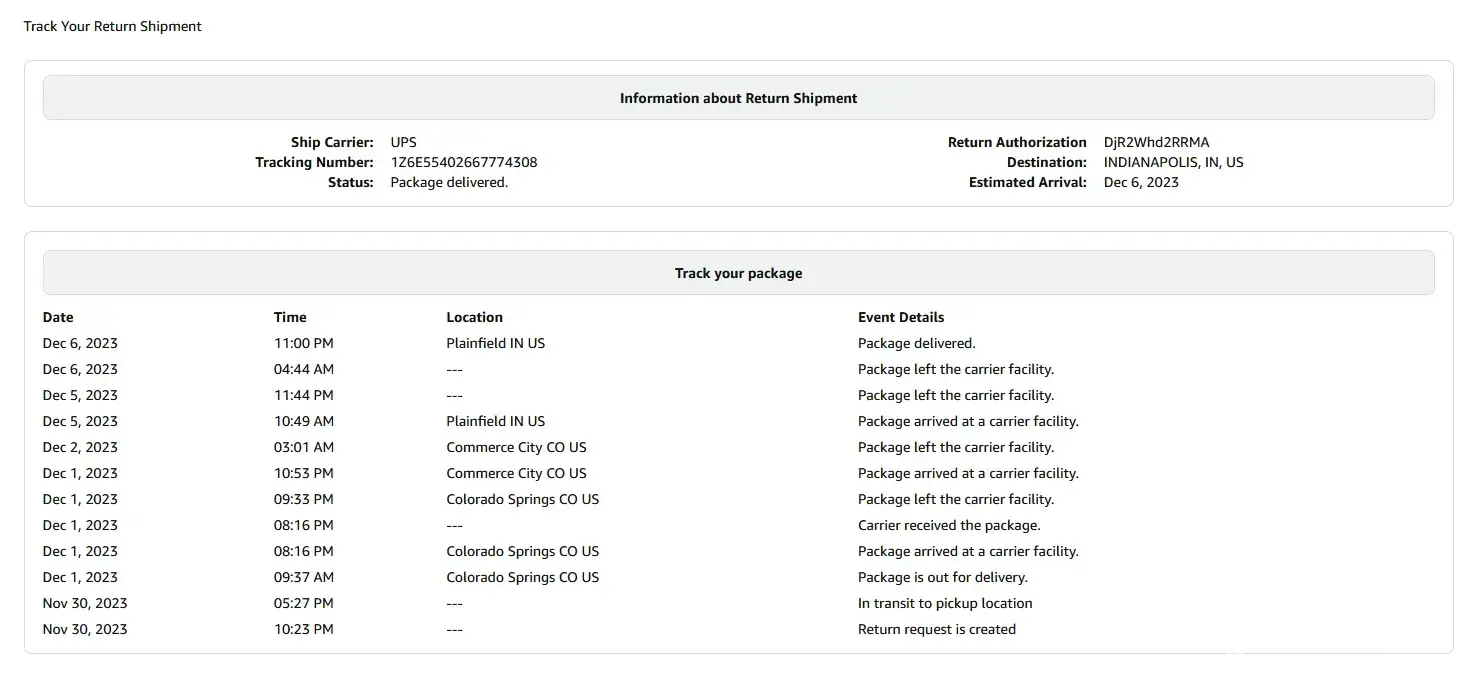Click the 'In transit to pickup location' event

pos(944,603)
